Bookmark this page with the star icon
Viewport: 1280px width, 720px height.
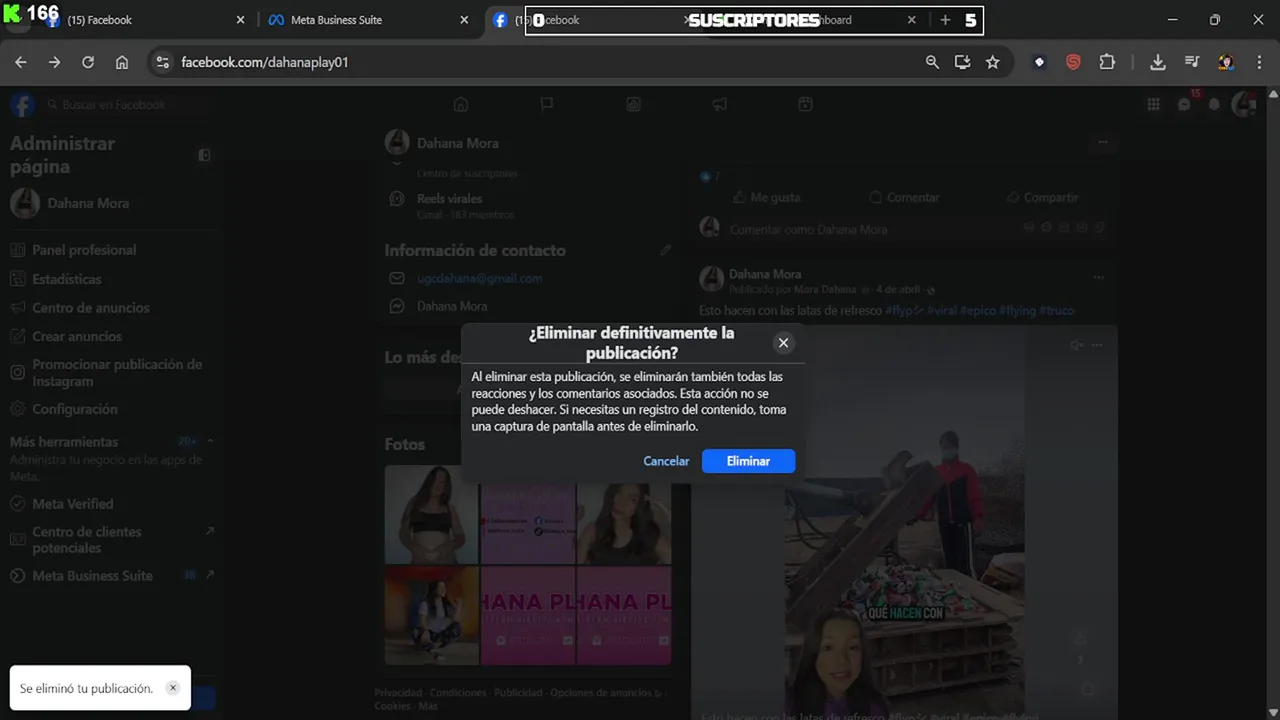click(992, 62)
